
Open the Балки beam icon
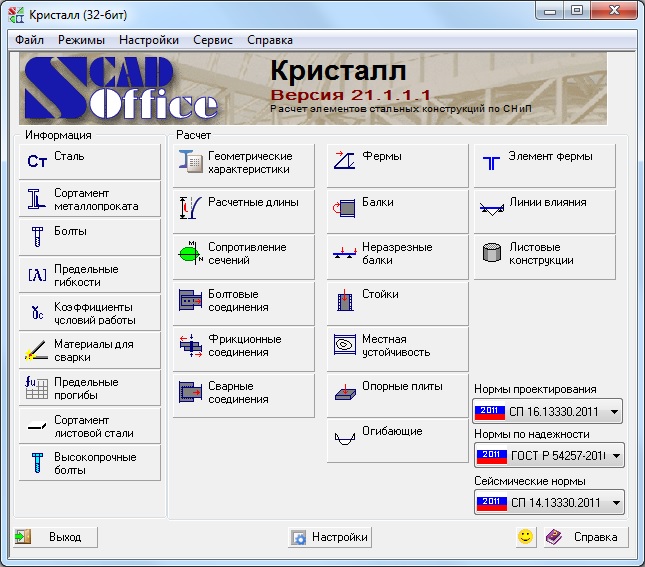tap(344, 208)
